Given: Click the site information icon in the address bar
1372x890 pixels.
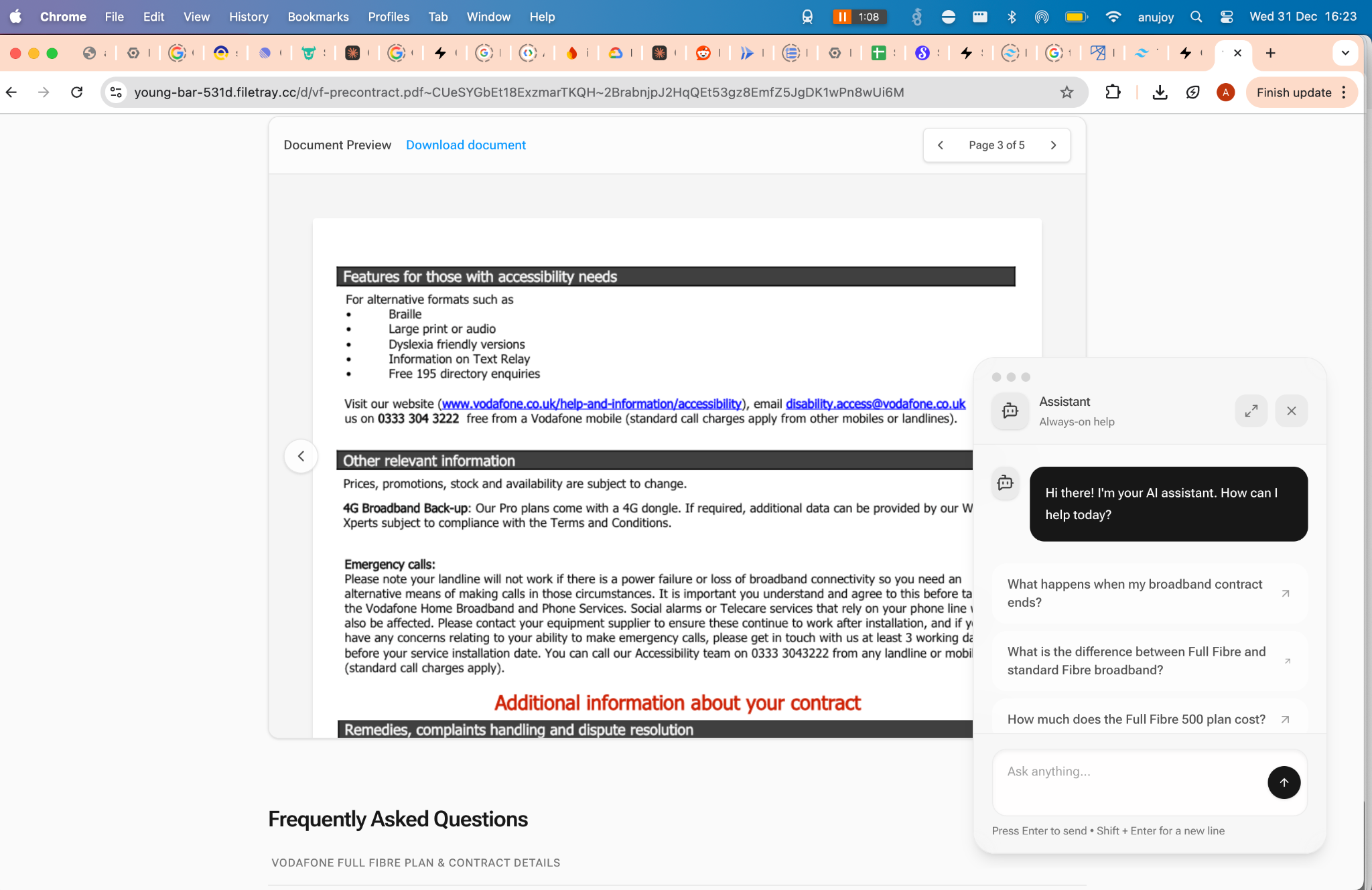Looking at the screenshot, I should point(116,92).
